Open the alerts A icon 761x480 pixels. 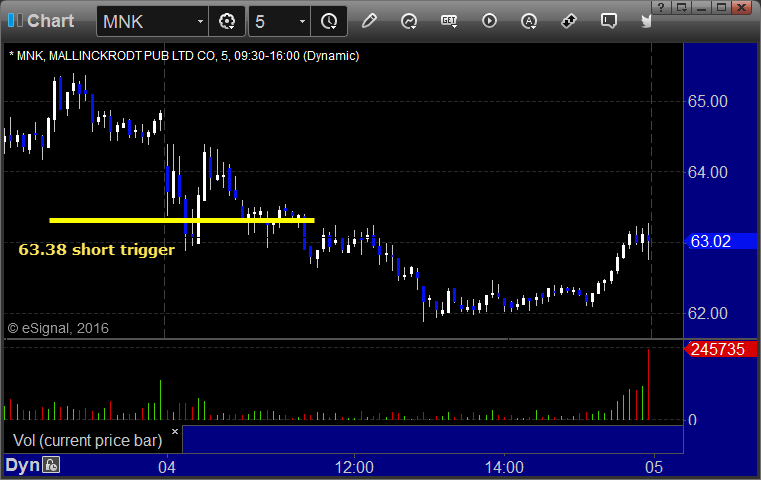pos(529,21)
